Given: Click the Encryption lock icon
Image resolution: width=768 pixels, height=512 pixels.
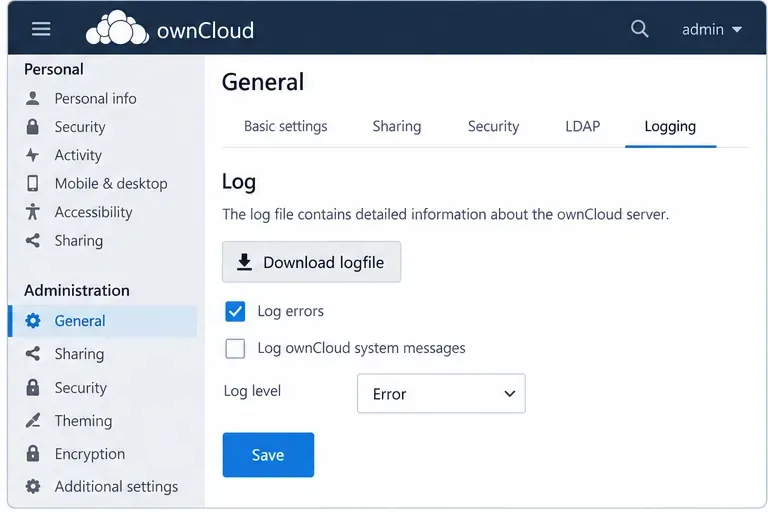Looking at the screenshot, I should [x=33, y=454].
